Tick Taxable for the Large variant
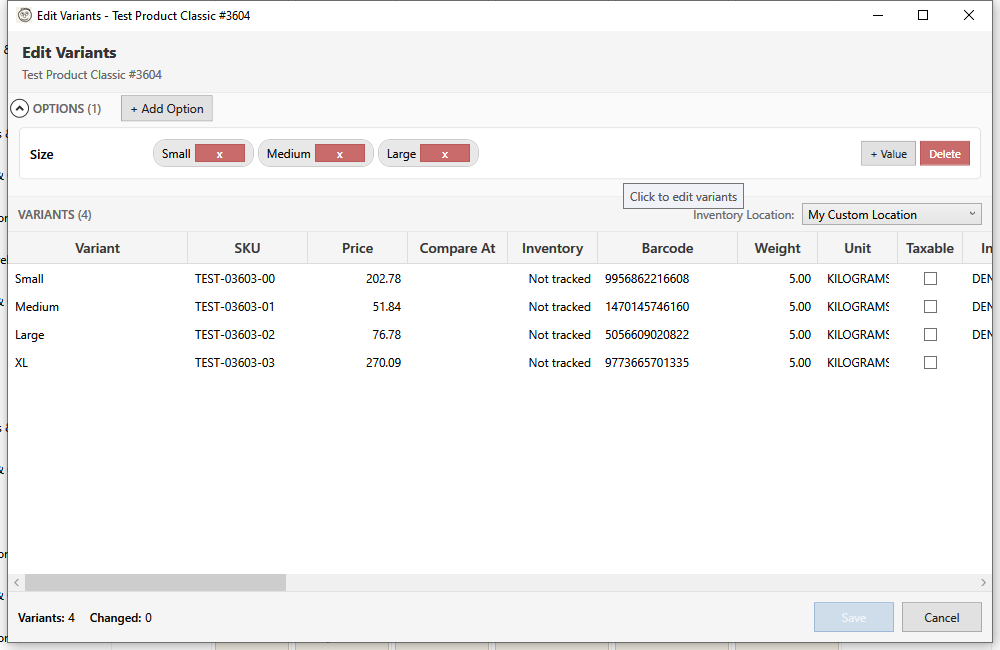The width and height of the screenshot is (1000, 650). [930, 334]
